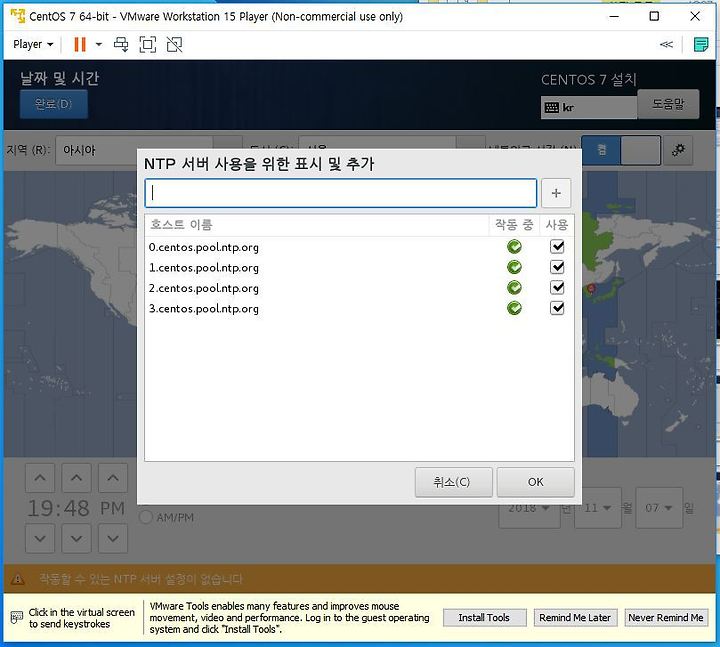Open the 07 day dropdown
The height and width of the screenshot is (647, 720).
point(658,508)
